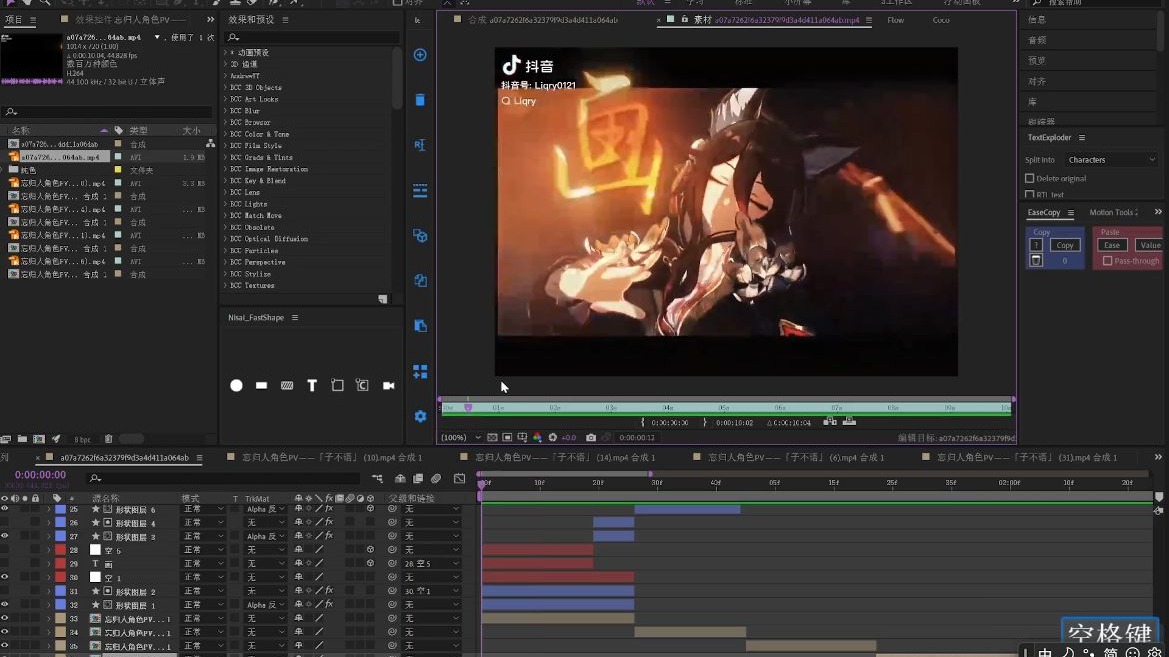Open the 效果和预设 panel tab
Image resolution: width=1169 pixels, height=657 pixels.
[251, 19]
